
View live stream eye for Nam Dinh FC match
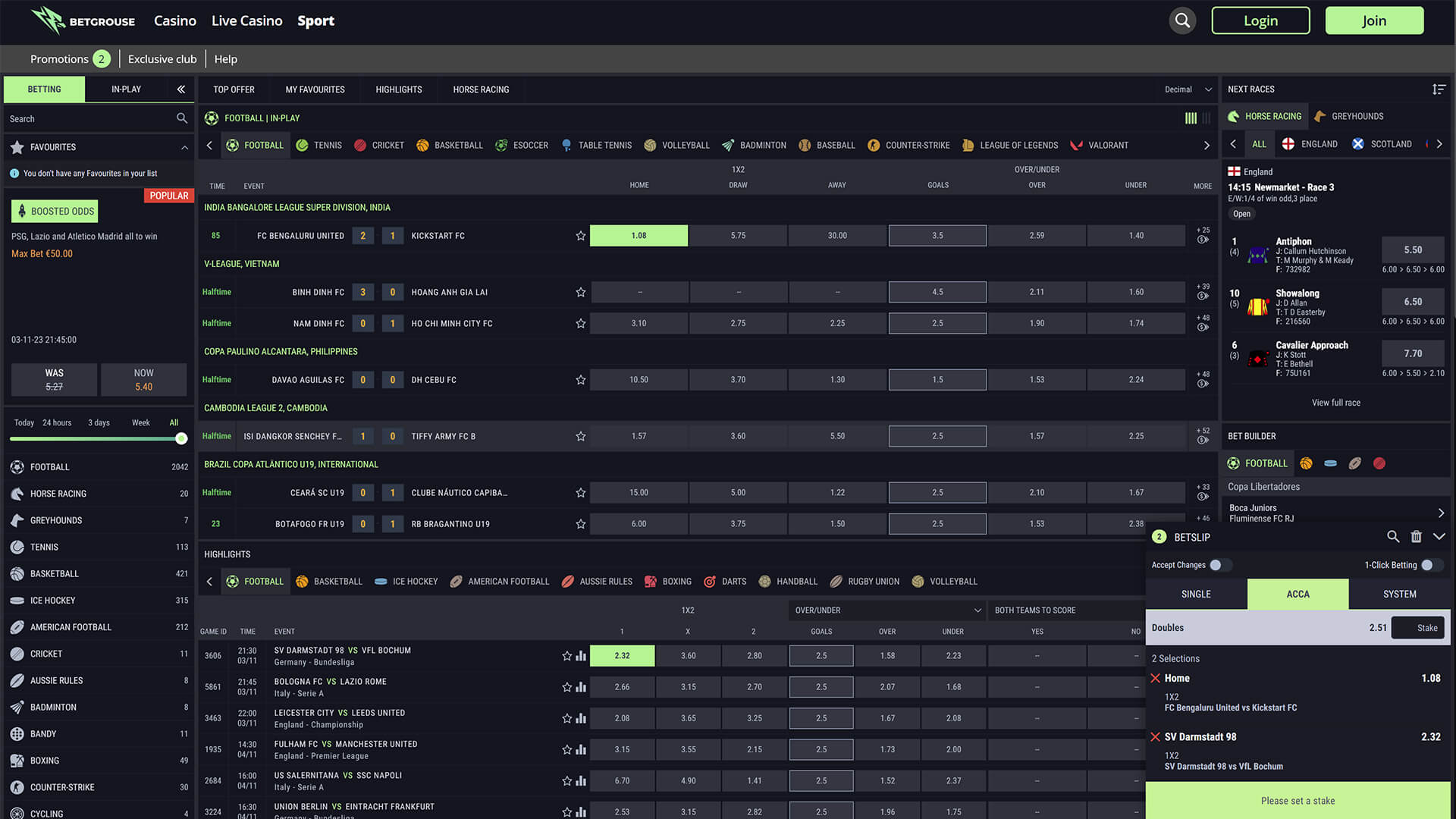(1203, 328)
